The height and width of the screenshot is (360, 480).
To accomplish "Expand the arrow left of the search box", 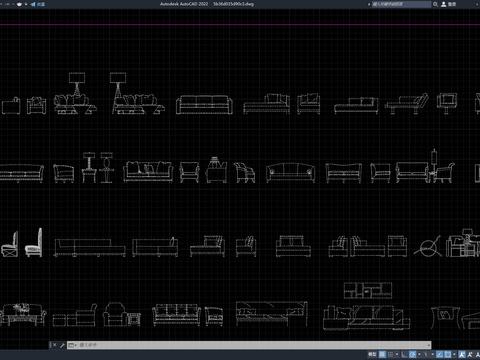I will (369, 4).
